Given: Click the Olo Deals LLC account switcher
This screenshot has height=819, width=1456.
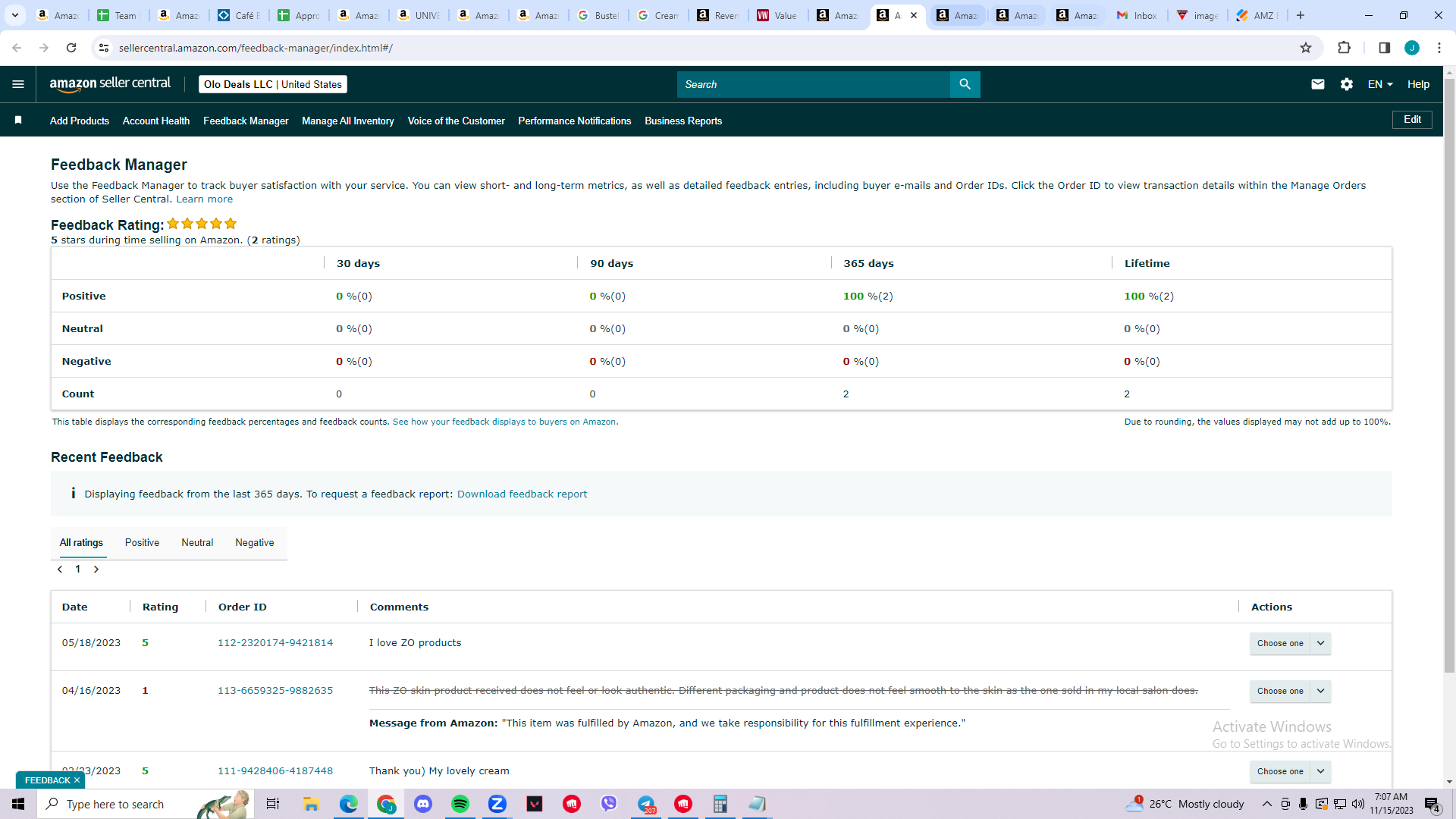Looking at the screenshot, I should click(273, 84).
